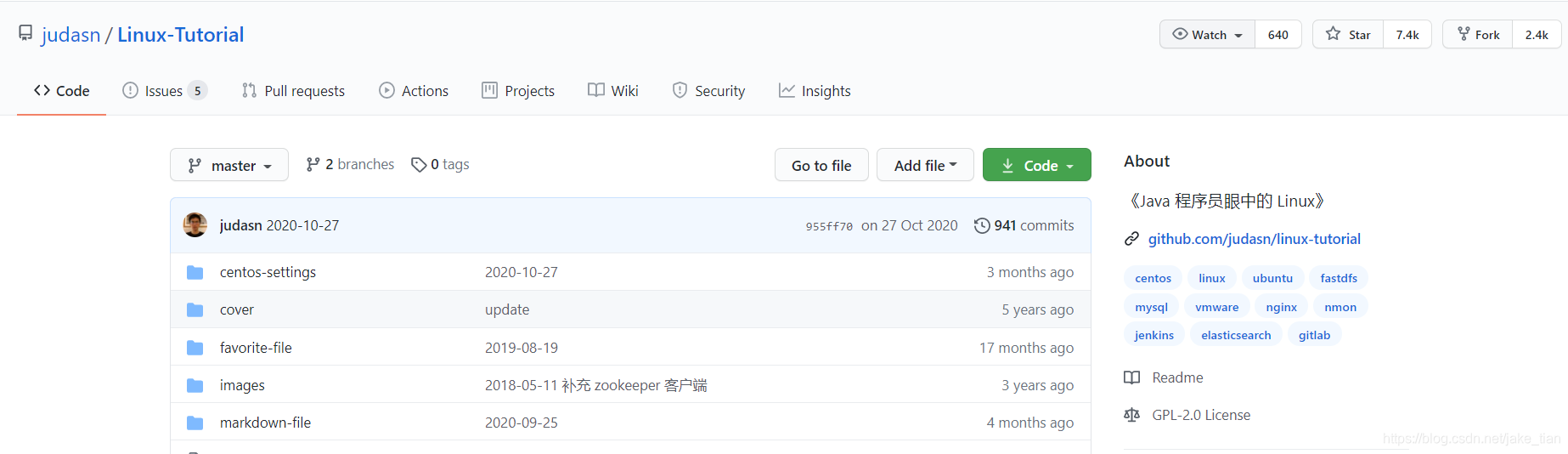The width and height of the screenshot is (1568, 454).
Task: Open the markdown-file folder
Action: point(265,423)
